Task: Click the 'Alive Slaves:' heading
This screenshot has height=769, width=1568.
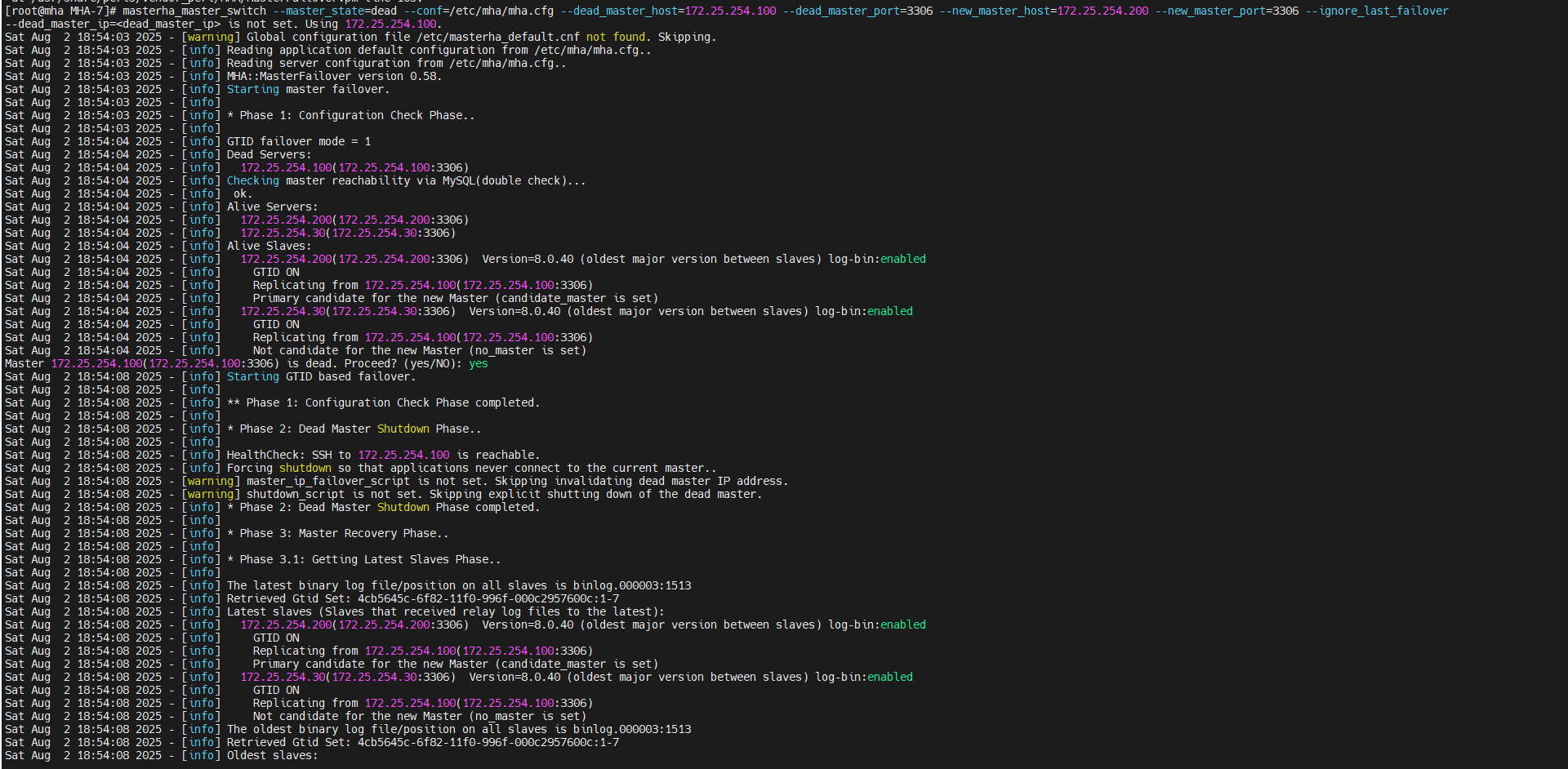Action: 269,246
